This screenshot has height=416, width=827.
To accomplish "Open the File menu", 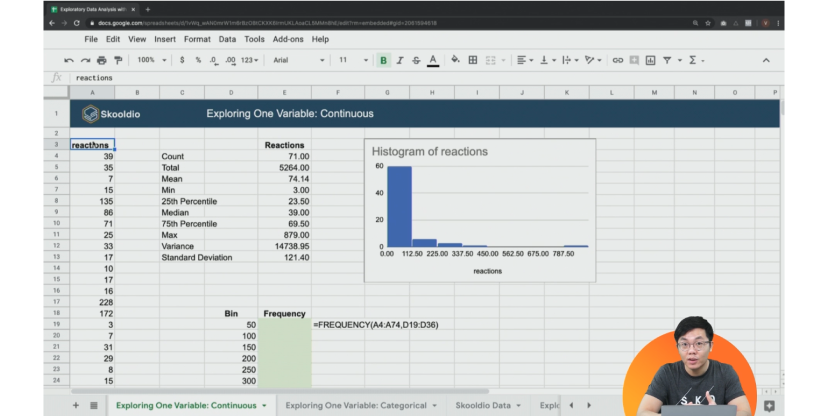I will tap(91, 39).
